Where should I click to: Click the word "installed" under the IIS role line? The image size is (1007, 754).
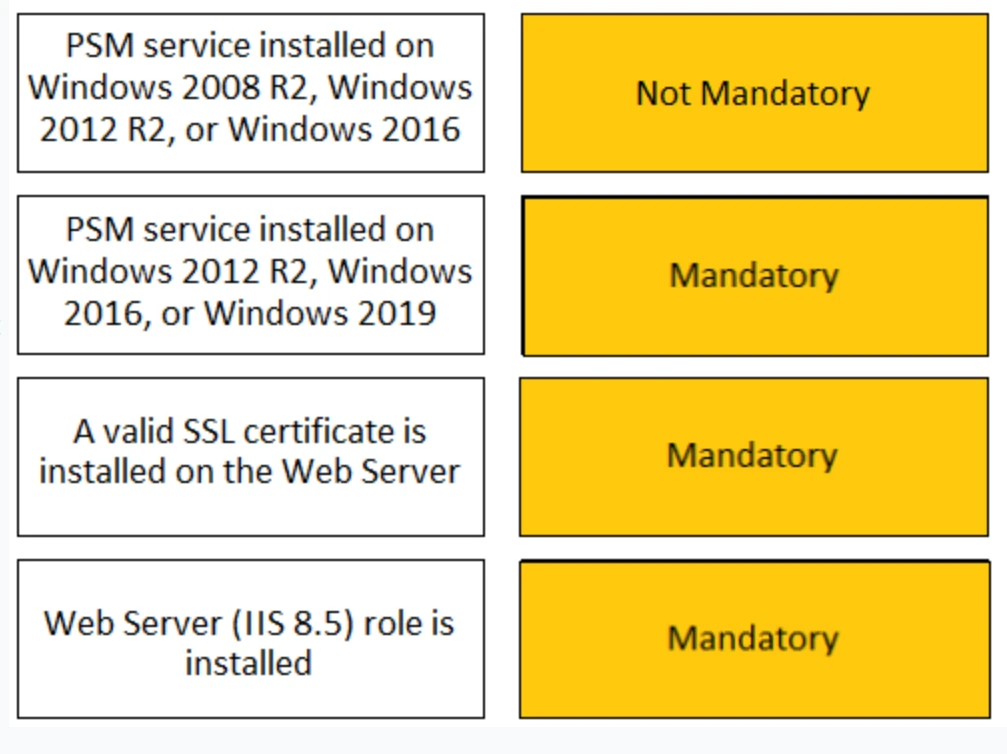pyautogui.click(x=248, y=662)
